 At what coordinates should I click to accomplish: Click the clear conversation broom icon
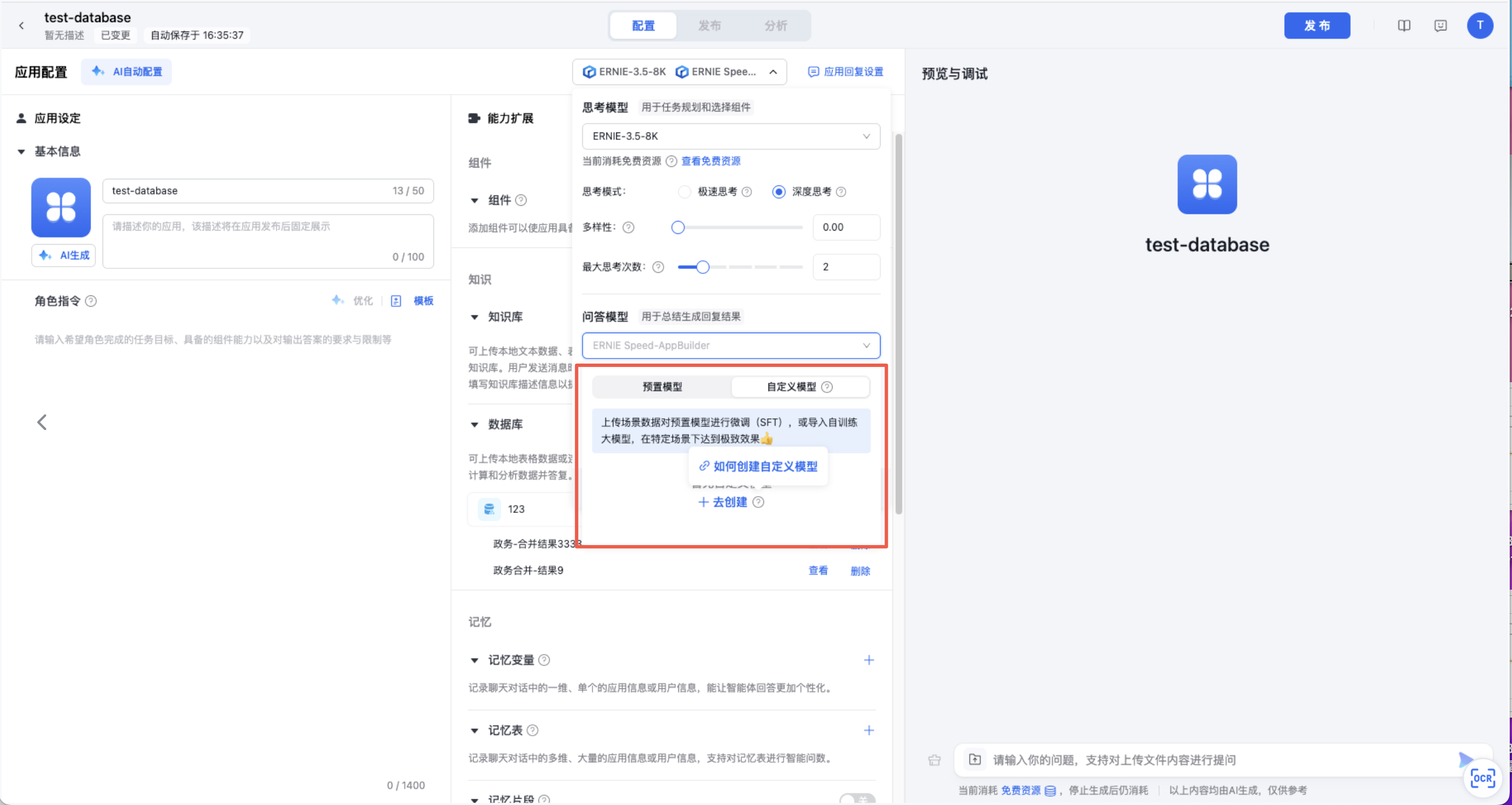(935, 760)
